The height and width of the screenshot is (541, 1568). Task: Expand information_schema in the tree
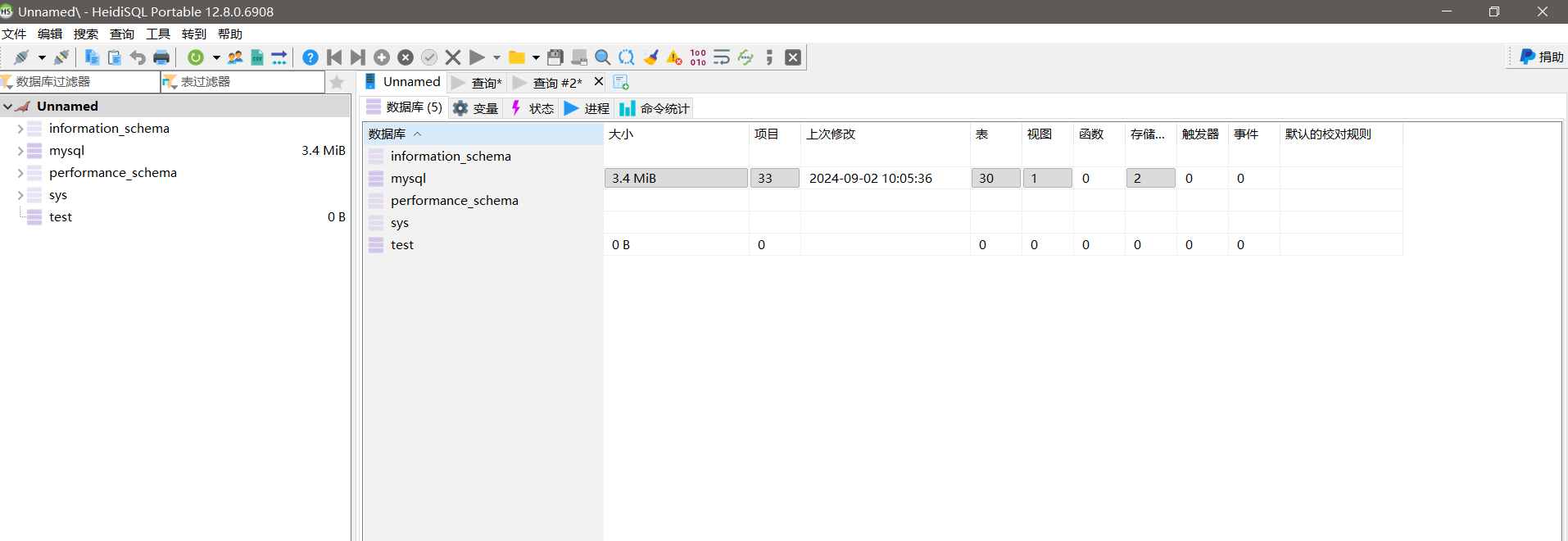pos(20,129)
